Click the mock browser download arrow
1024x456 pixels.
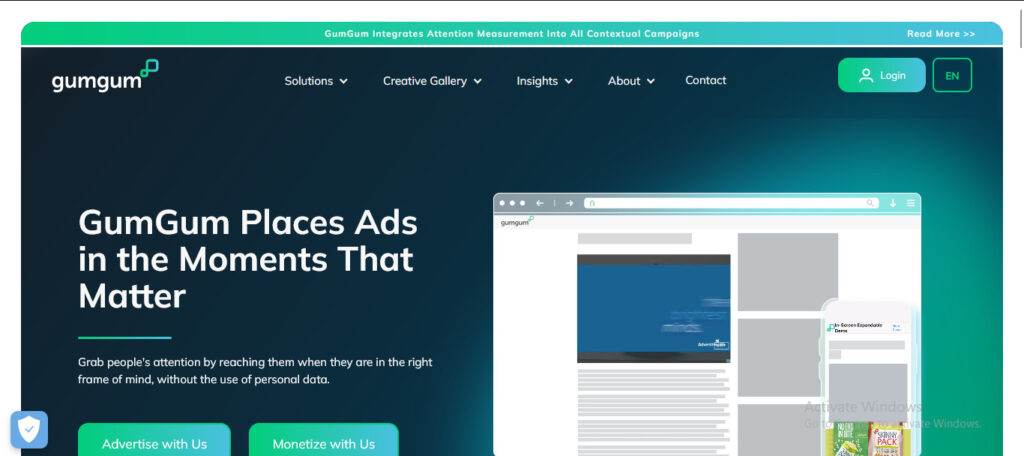[893, 203]
